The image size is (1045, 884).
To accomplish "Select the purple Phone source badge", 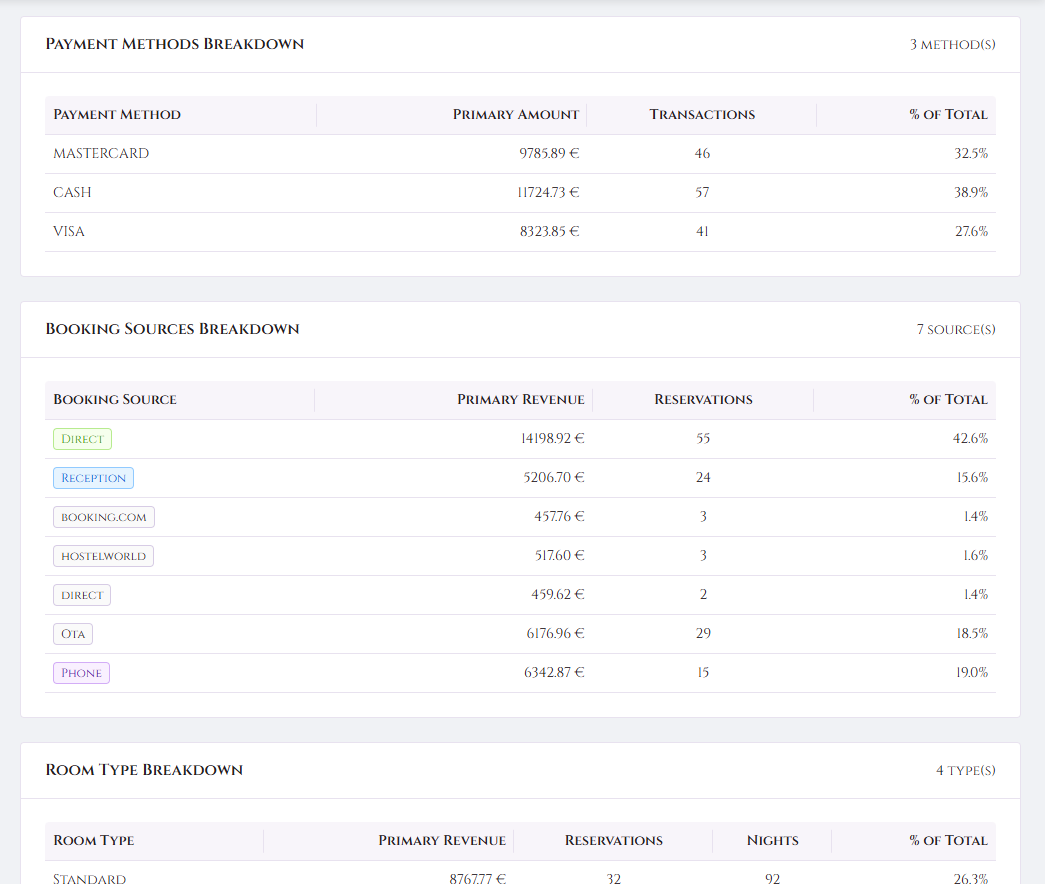I will [81, 673].
